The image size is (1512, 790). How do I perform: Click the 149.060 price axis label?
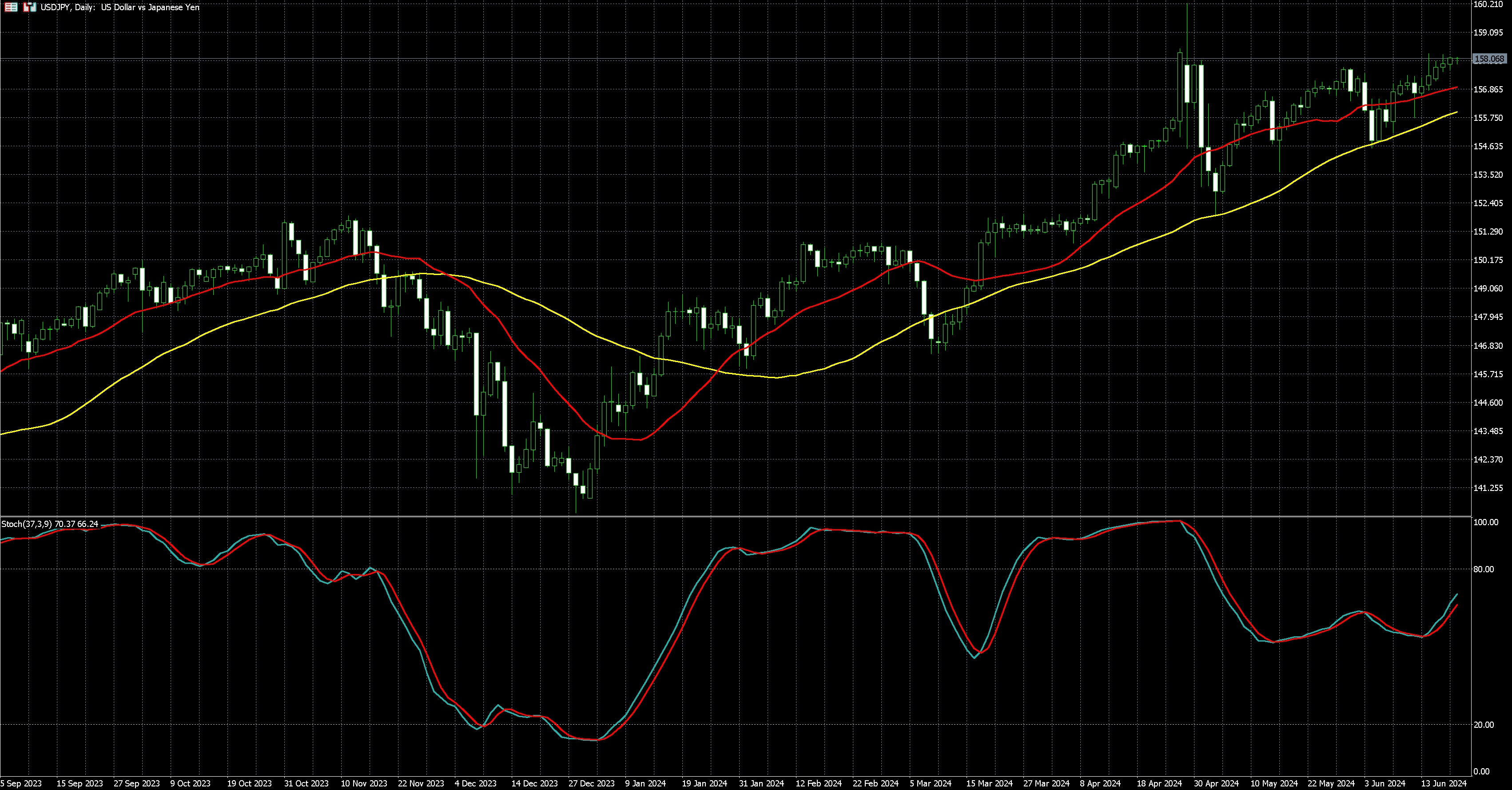click(x=1488, y=288)
